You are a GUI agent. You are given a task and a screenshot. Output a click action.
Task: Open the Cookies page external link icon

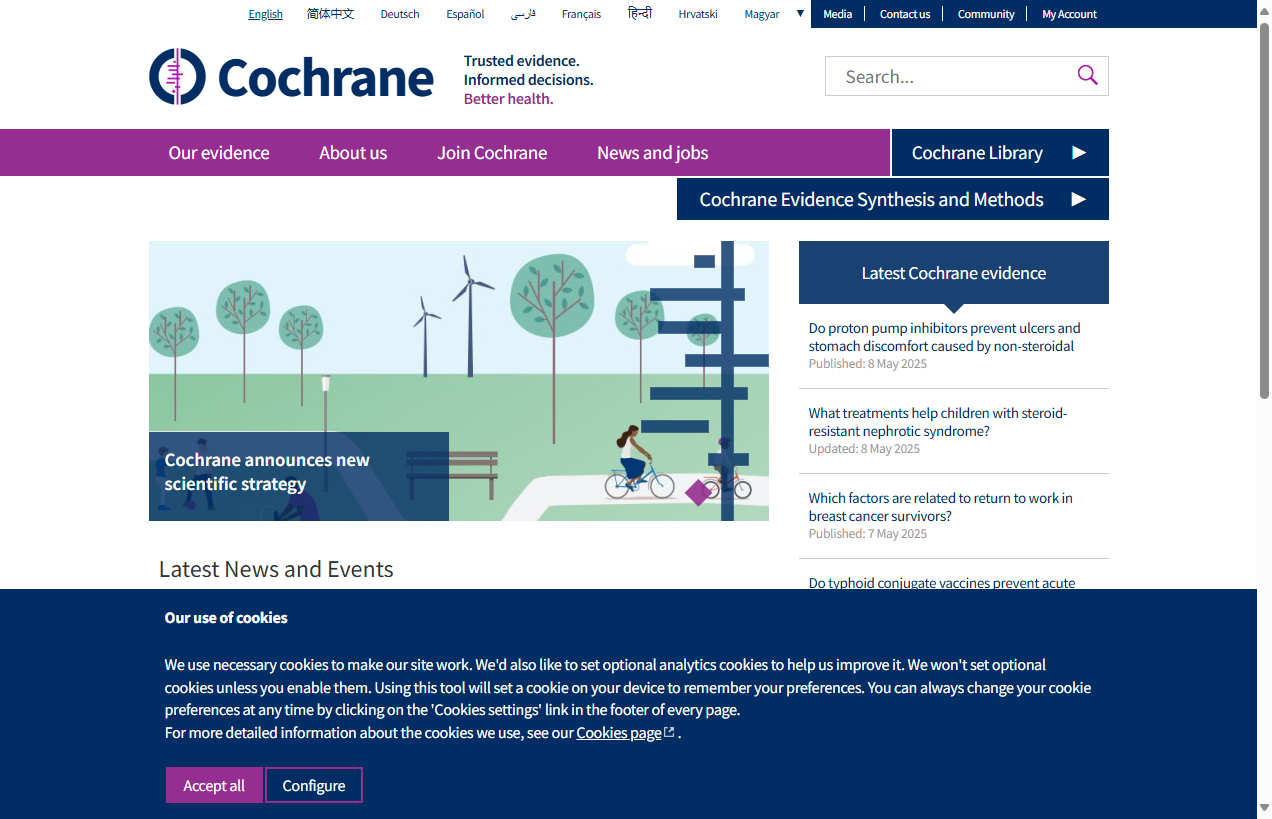[x=667, y=731]
